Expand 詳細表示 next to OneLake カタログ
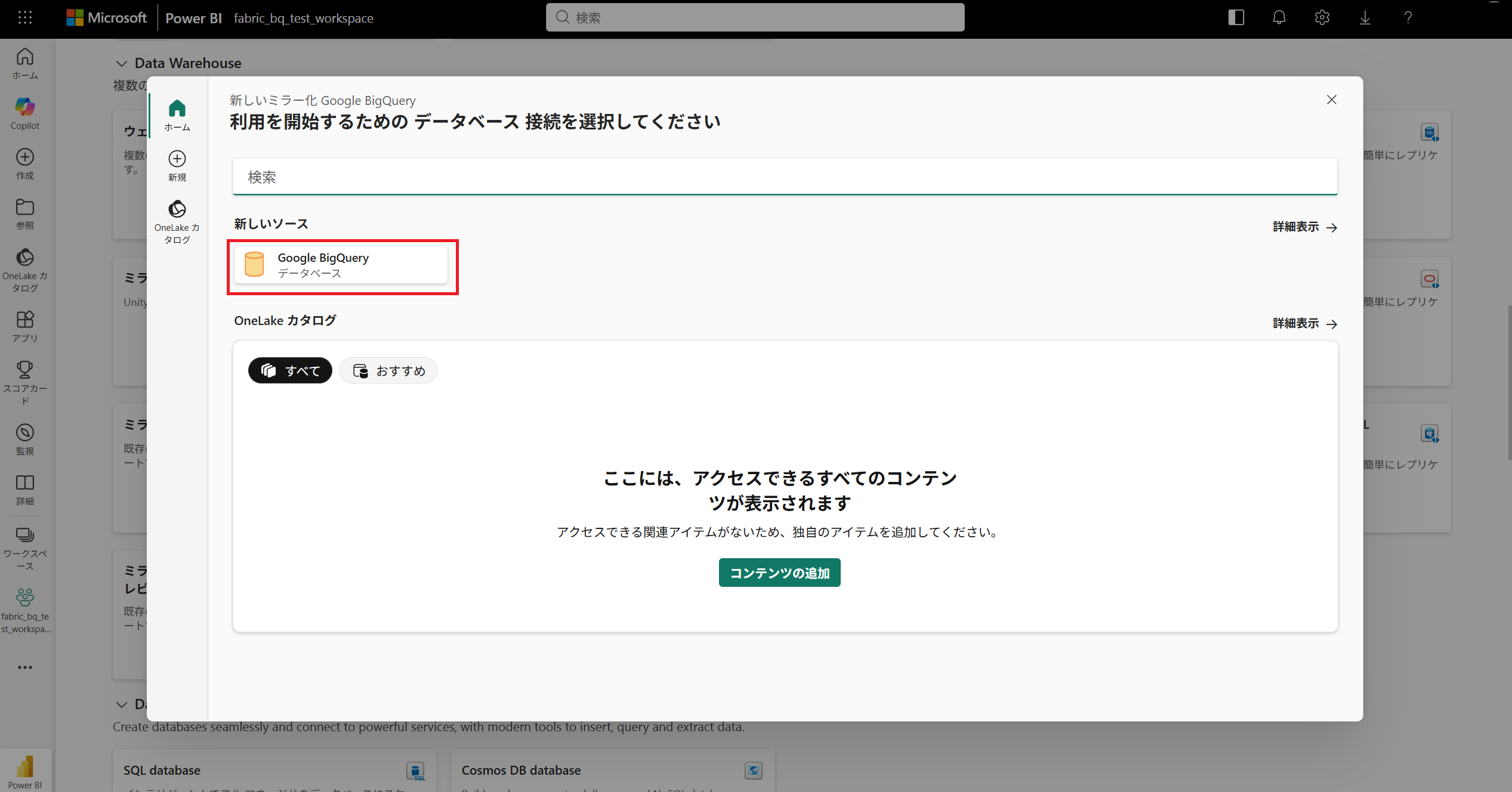Image resolution: width=1512 pixels, height=792 pixels. tap(1304, 323)
